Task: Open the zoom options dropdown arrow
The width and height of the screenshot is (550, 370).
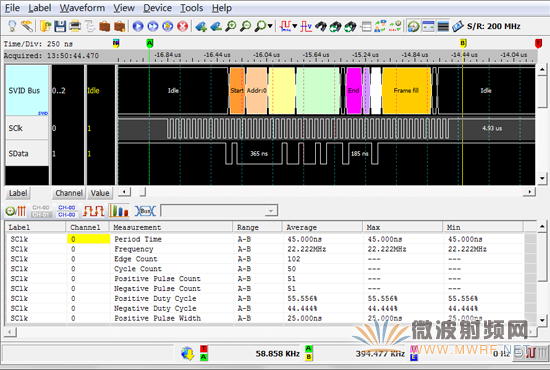Action: coord(270,26)
